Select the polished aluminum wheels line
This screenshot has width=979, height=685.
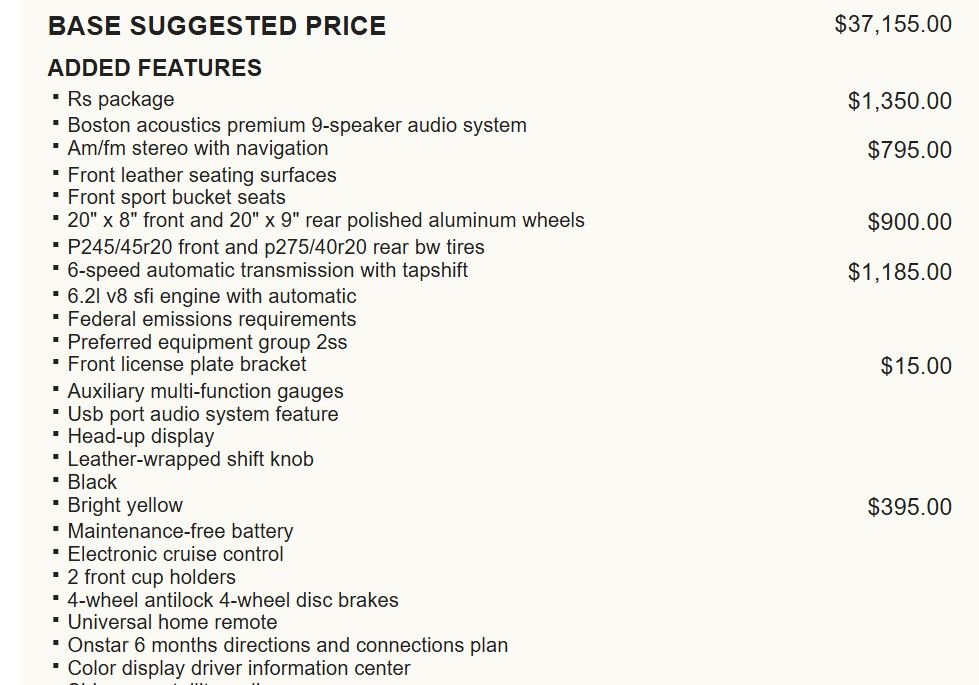point(325,220)
